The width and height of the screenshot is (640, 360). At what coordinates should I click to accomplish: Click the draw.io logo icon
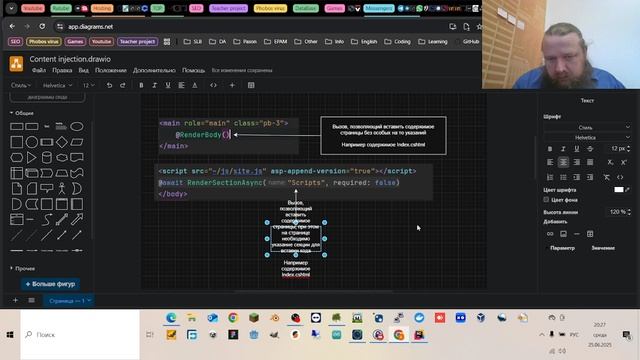(x=16, y=64)
